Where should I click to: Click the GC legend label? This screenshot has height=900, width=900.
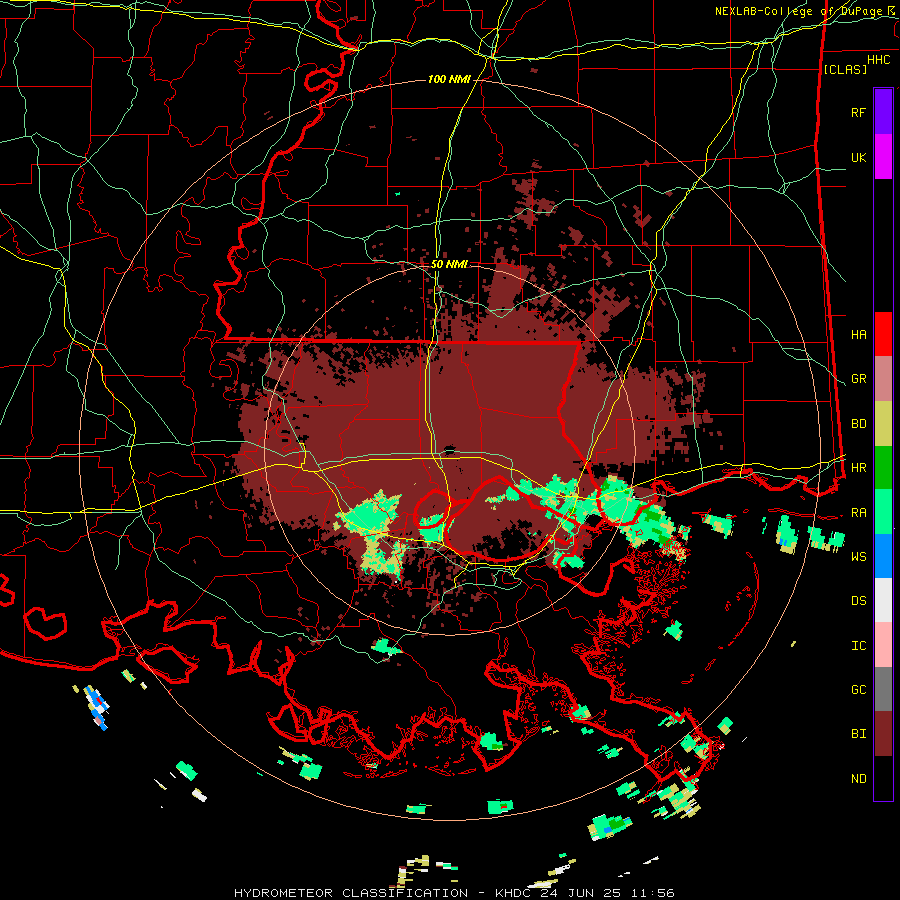(858, 690)
